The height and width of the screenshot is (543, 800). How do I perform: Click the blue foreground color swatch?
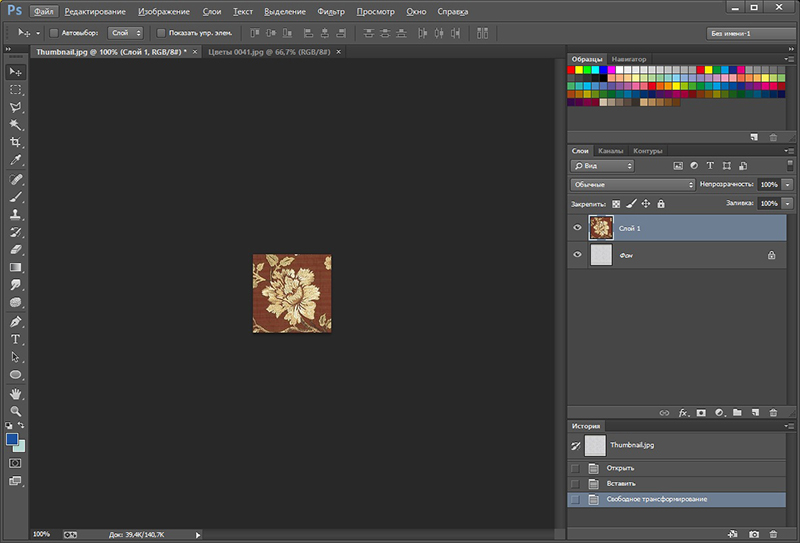(x=13, y=439)
